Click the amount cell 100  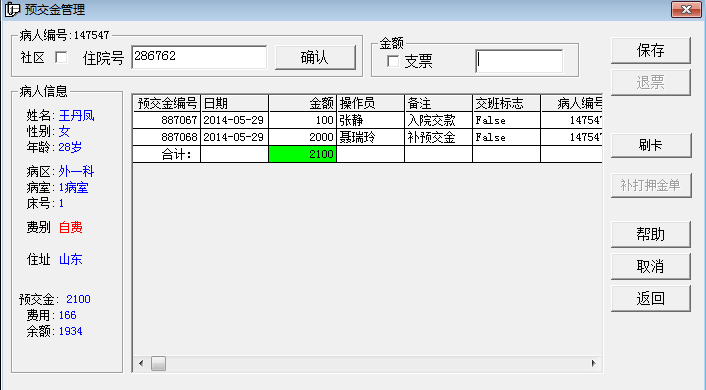click(x=303, y=120)
